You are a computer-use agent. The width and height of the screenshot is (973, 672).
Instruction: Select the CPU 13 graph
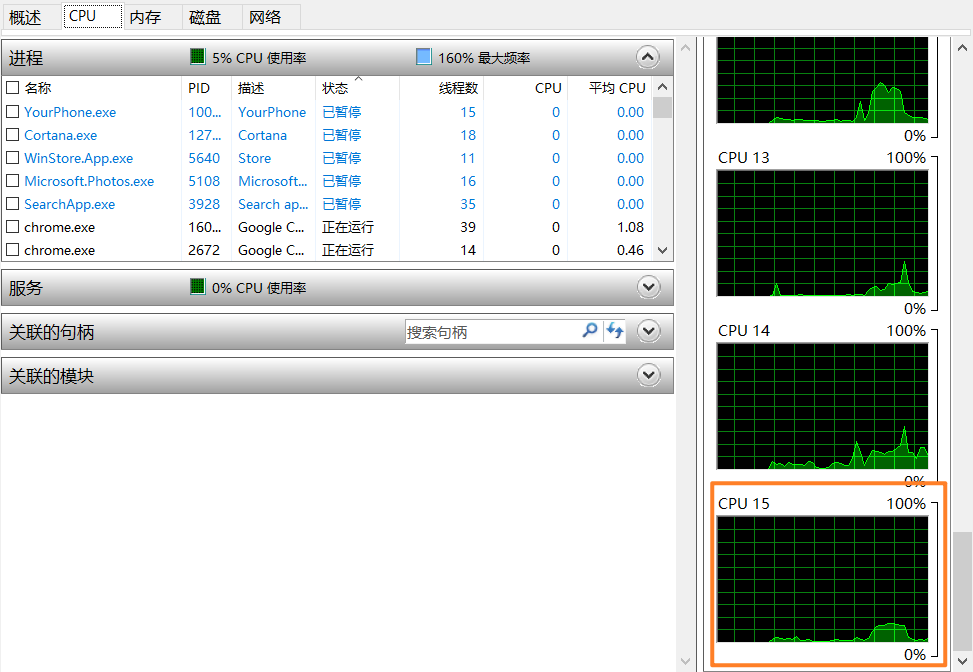[x=822, y=233]
